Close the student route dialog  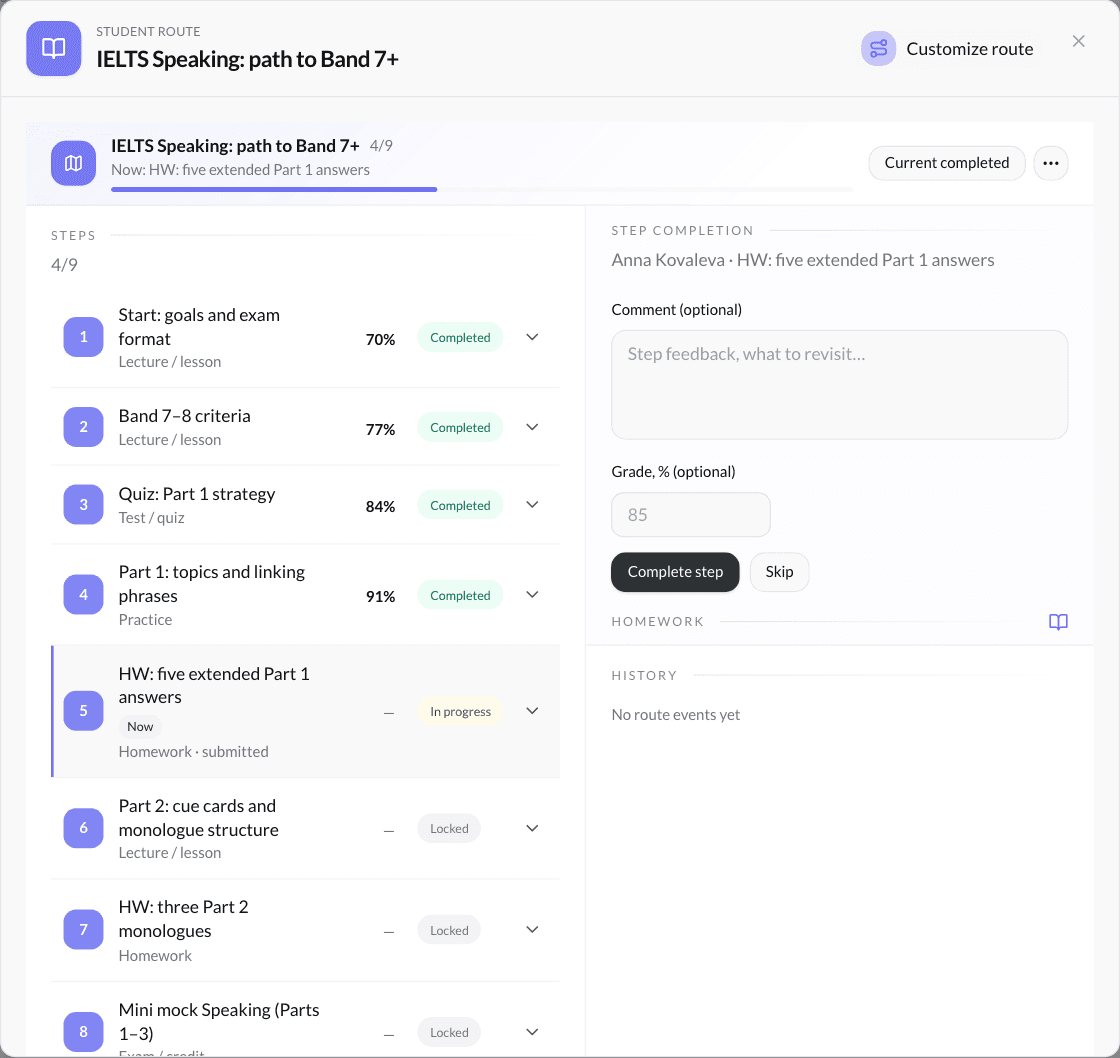coord(1078,41)
